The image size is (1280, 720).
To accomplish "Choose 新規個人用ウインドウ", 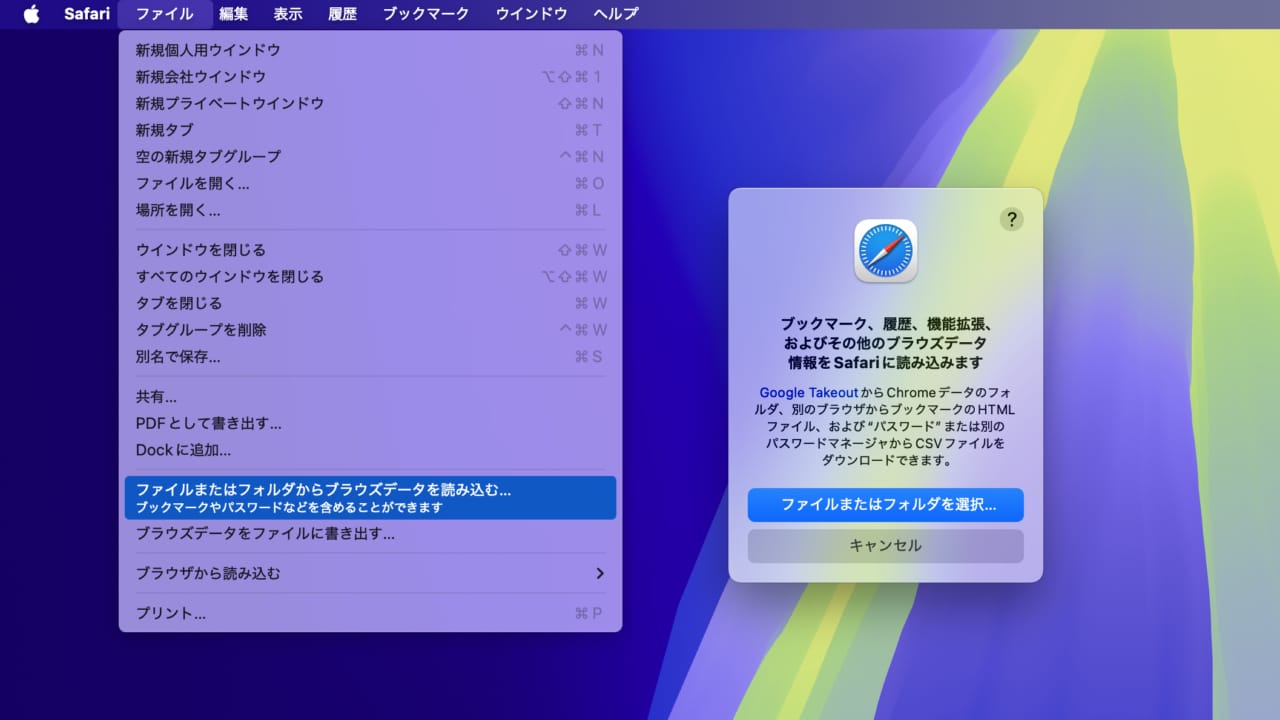I will coord(370,50).
